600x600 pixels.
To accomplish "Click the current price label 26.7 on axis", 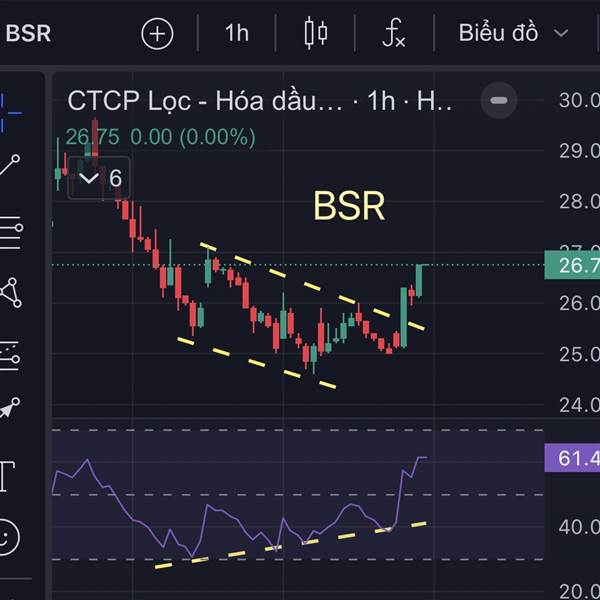I will [x=572, y=265].
